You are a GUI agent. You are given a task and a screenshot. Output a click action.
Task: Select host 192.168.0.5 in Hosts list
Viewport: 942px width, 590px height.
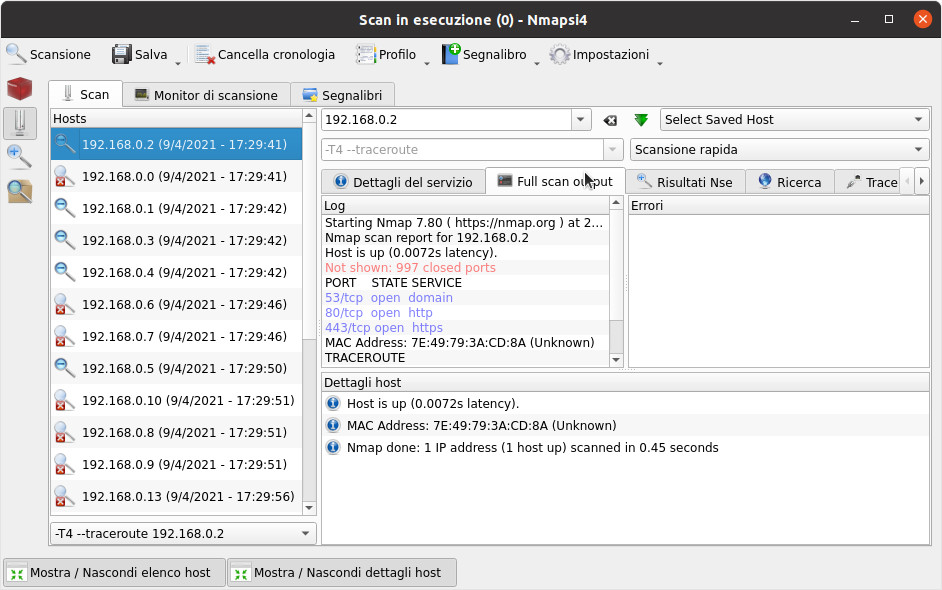pos(176,368)
